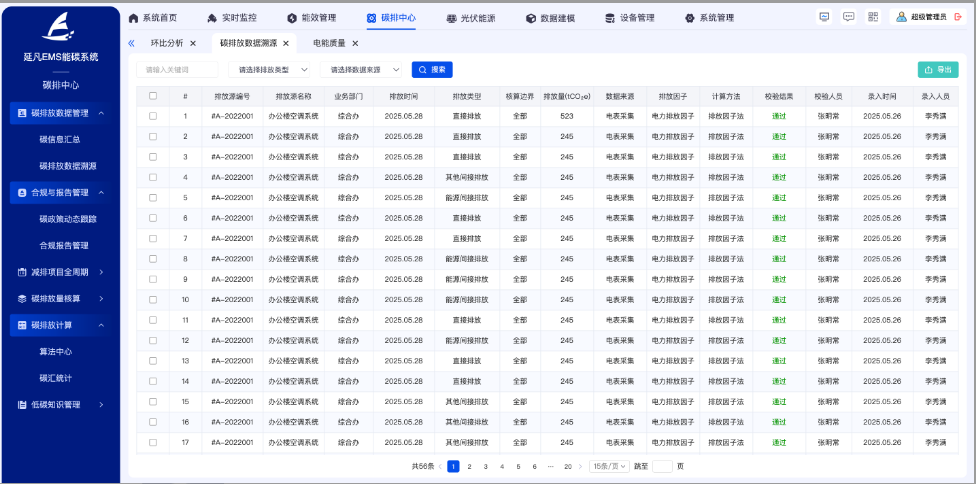Click the monitor screen icon in top bar
This screenshot has height=484, width=976.
tap(824, 17)
